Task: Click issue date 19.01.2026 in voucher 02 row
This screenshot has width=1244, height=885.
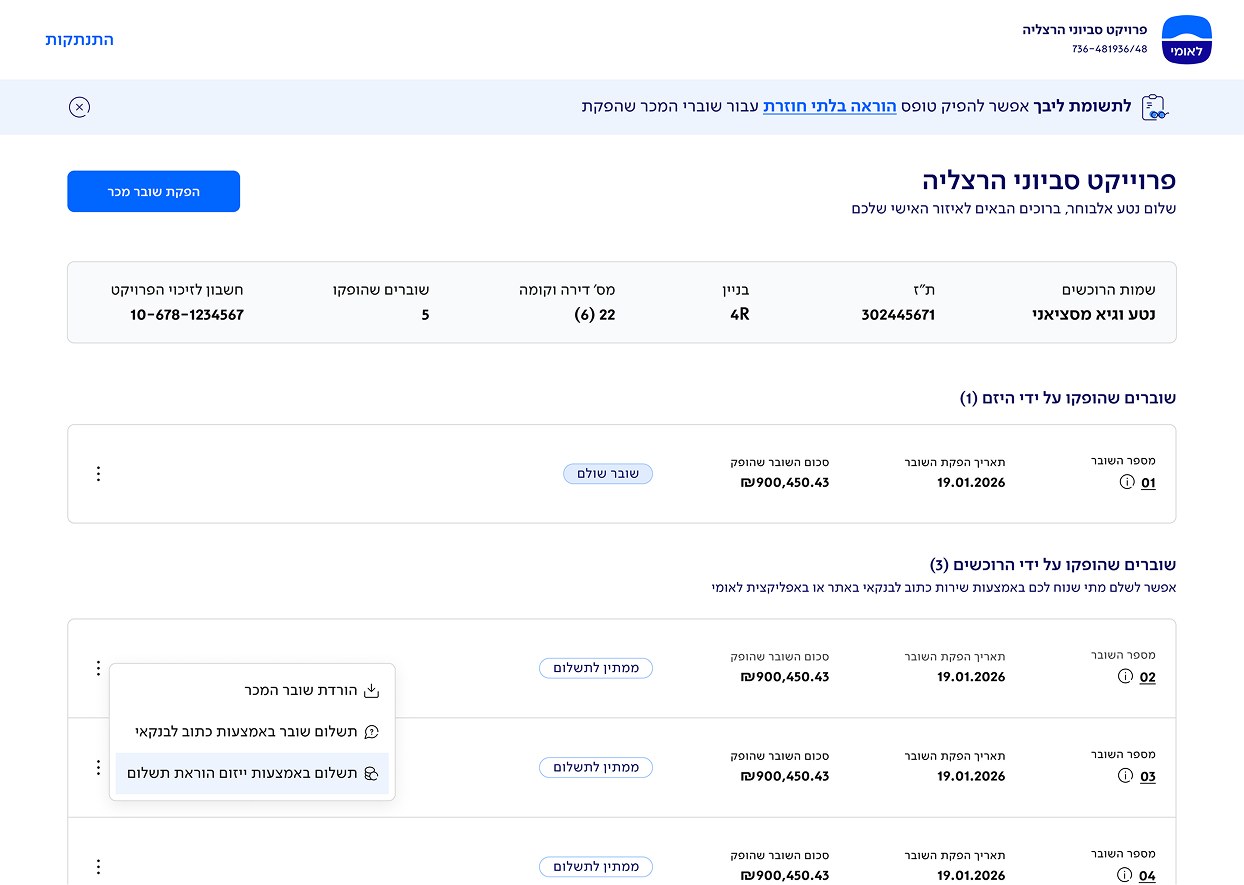Action: click(971, 677)
